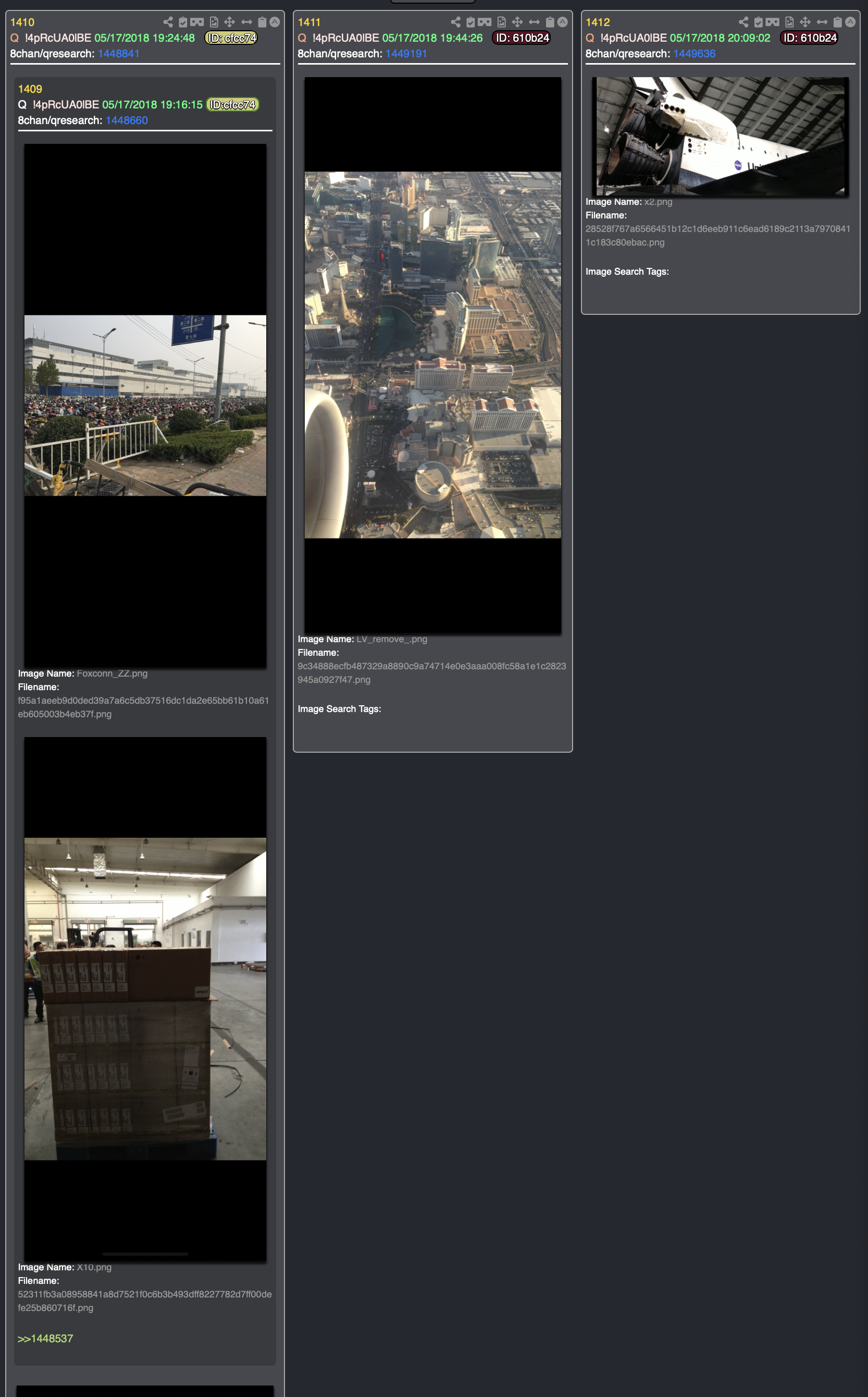Click VR goggles icon on post 1411
868x1397 pixels.
coord(485,22)
